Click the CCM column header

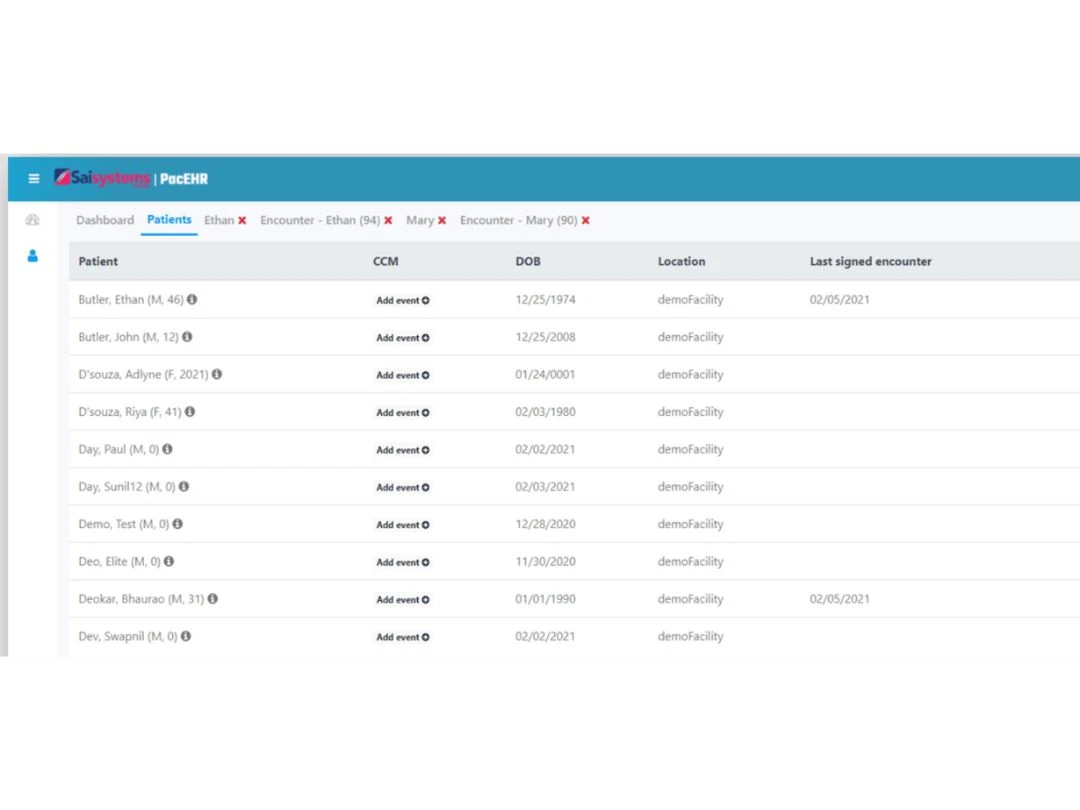[385, 261]
